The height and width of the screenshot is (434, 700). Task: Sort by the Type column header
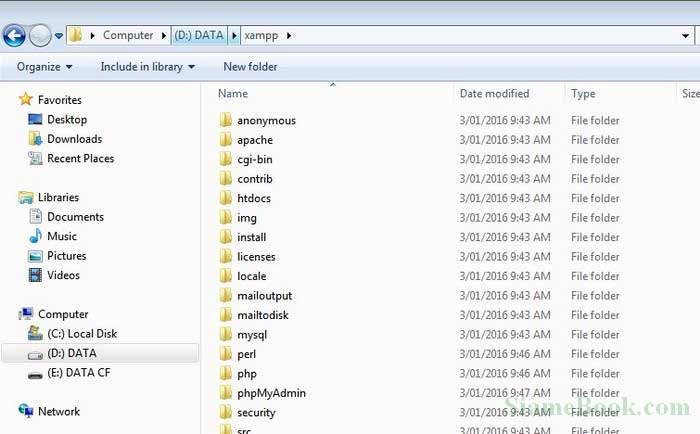583,94
